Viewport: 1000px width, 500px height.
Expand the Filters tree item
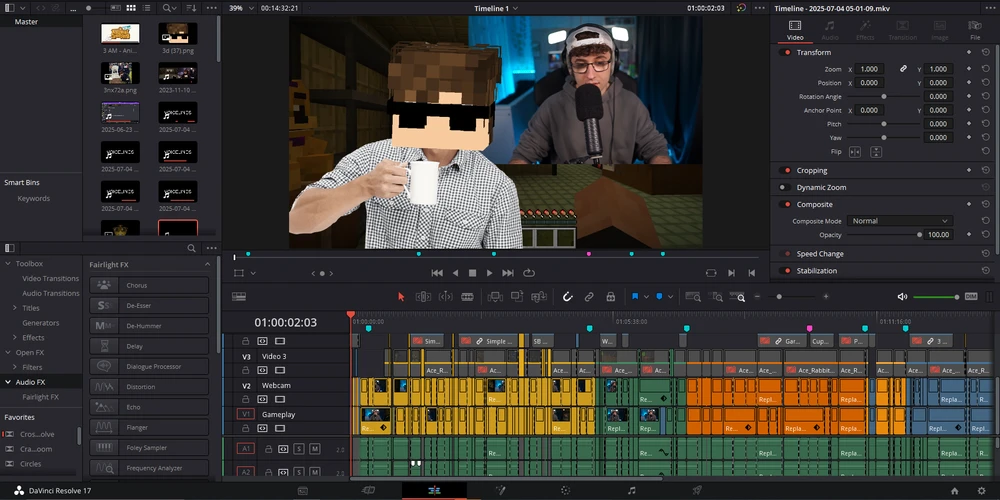15,367
